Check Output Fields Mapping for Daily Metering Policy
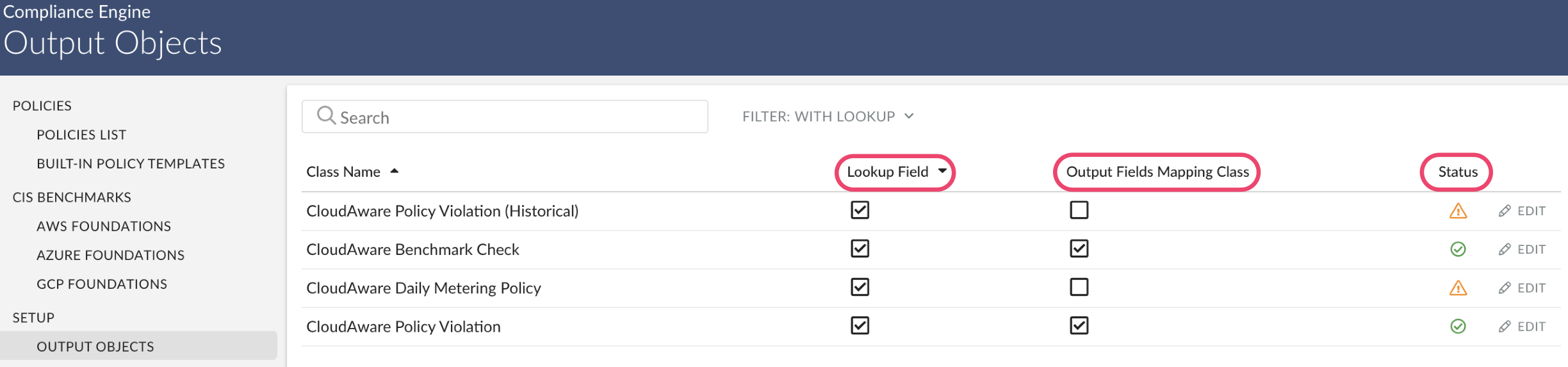This screenshot has height=367, width=1568. pyautogui.click(x=1079, y=287)
